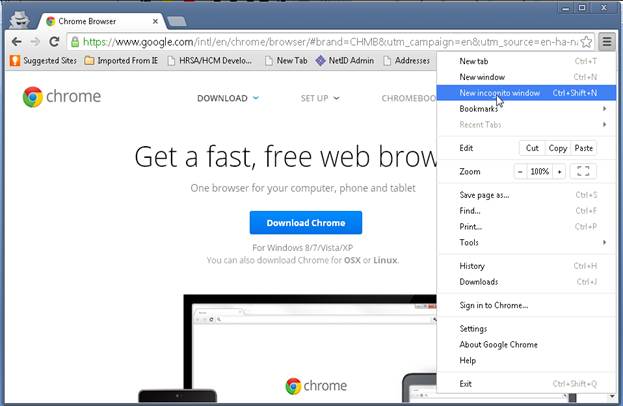This screenshot has height=406, width=623.
Task: Open the Imported From IE bookmark folder
Action: tap(121, 61)
